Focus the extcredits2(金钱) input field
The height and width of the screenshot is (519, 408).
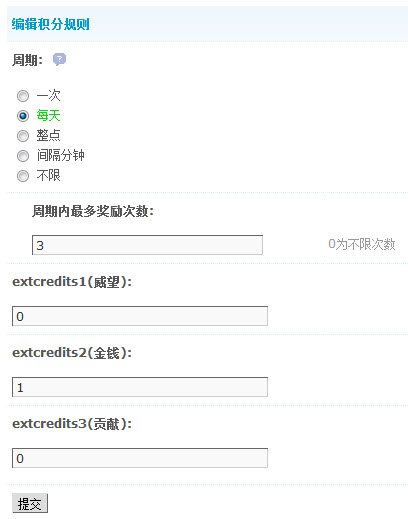click(140, 387)
